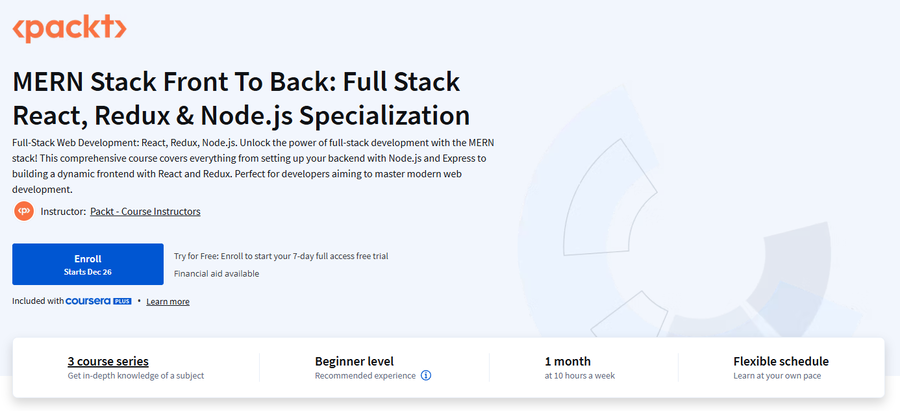Viewport: 900px width, 411px height.
Task: Click the 'at 10 hours a week' text
Action: pos(580,376)
